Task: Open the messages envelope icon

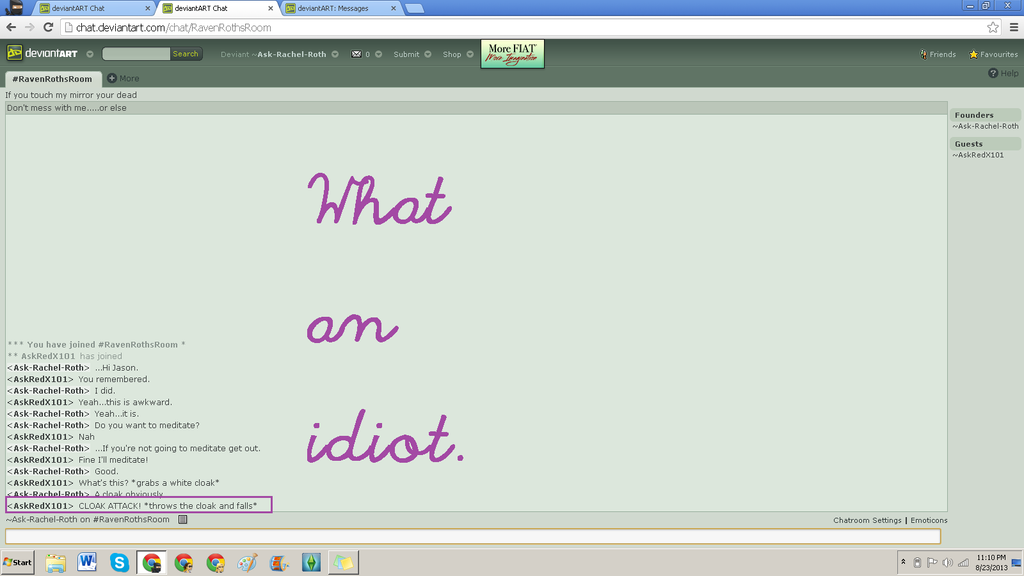Action: point(356,54)
